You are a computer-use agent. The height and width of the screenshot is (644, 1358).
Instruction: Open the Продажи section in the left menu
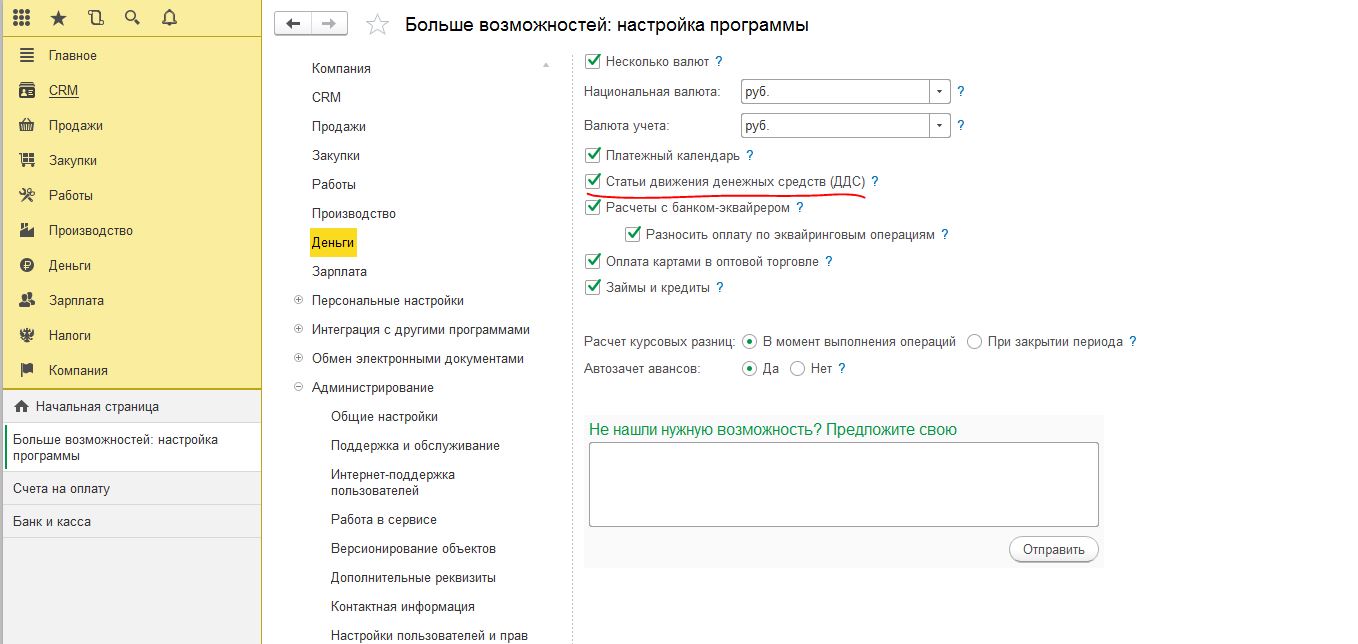pyautogui.click(x=76, y=125)
